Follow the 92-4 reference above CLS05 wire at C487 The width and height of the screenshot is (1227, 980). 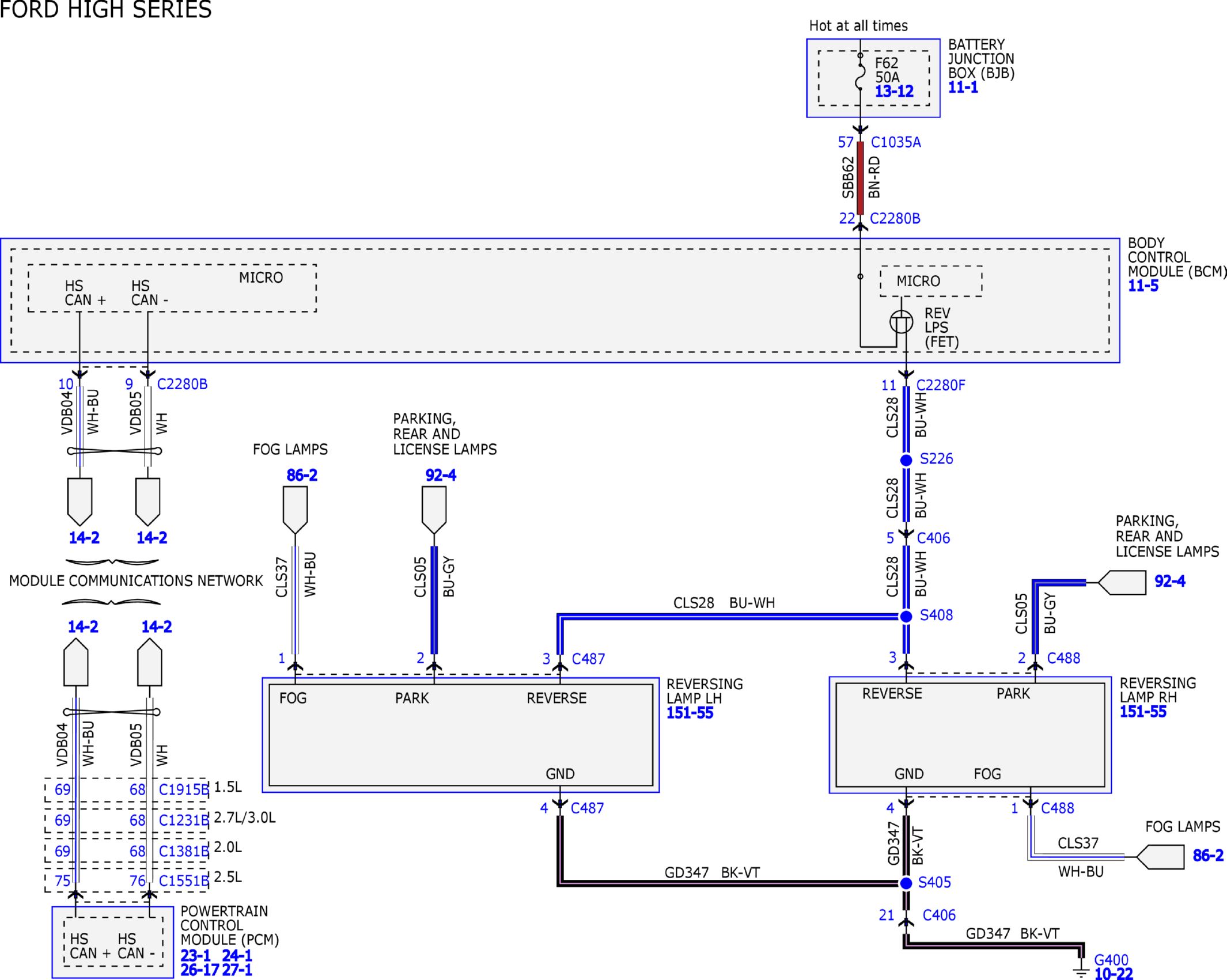point(441,475)
